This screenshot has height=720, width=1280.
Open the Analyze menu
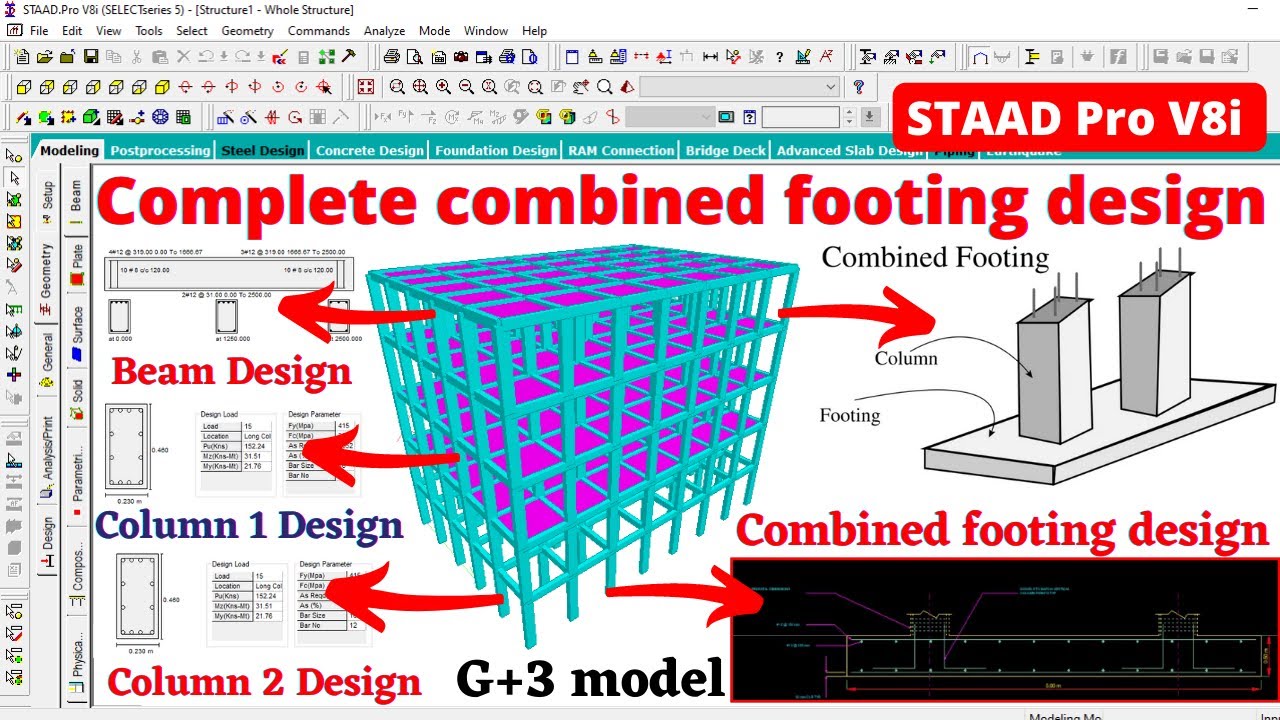(x=384, y=31)
